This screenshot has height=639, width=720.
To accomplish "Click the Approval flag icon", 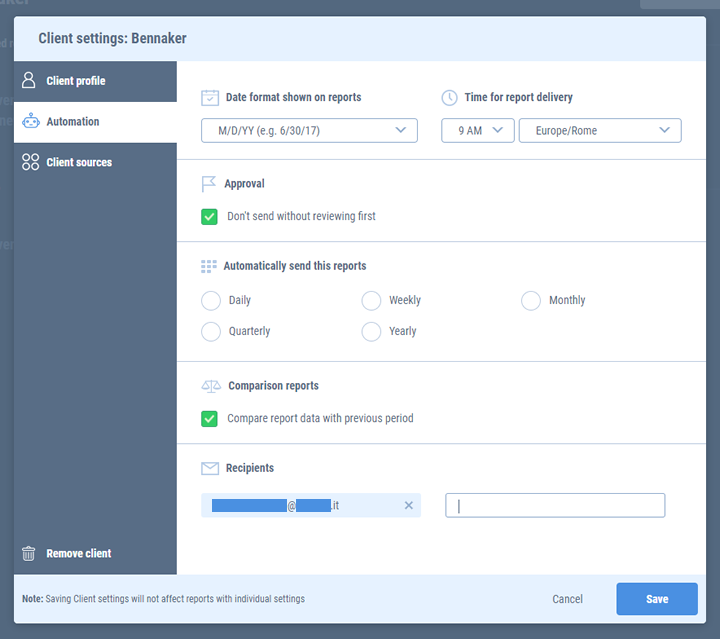I will (x=208, y=184).
